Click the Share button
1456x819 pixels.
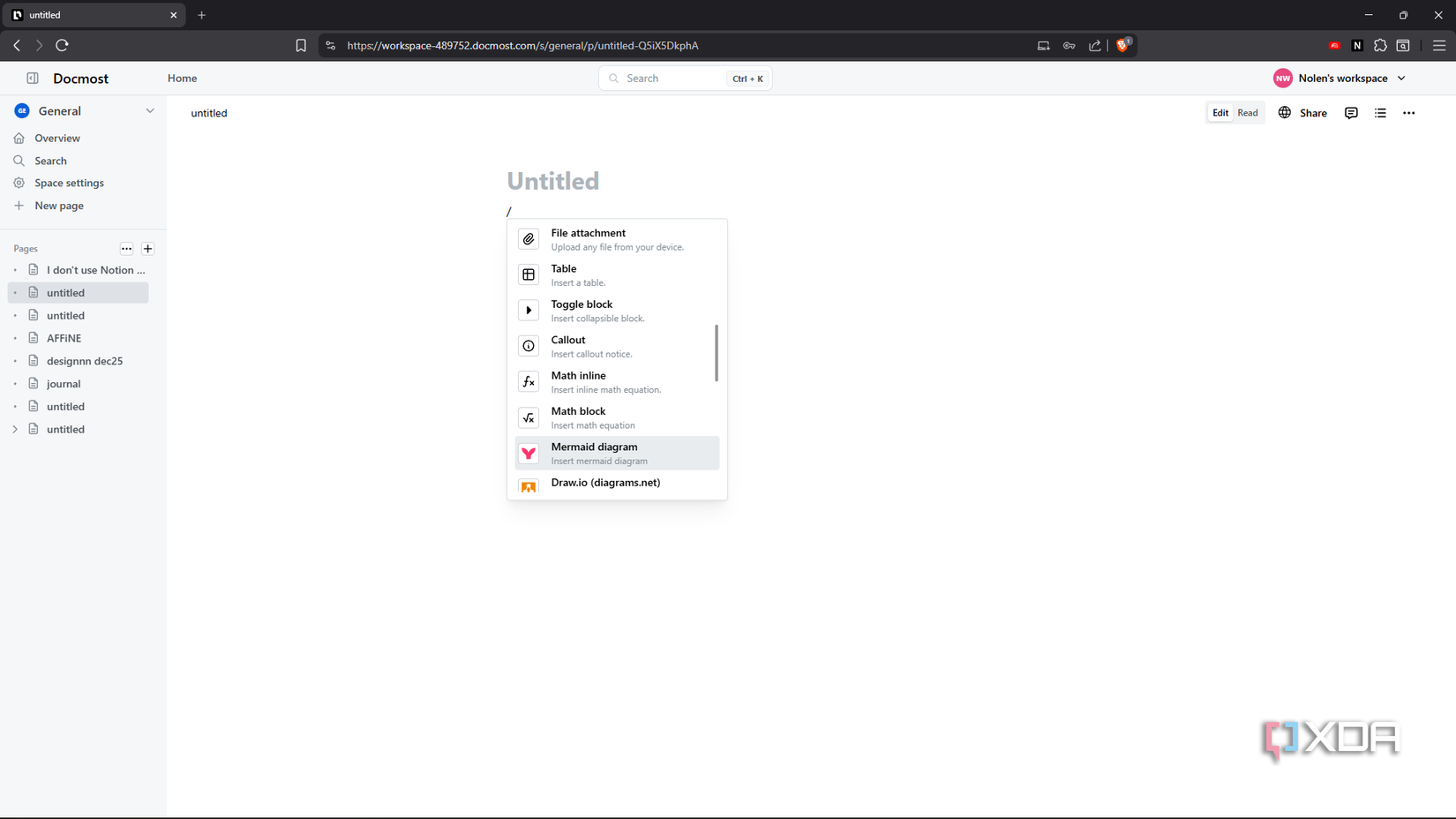click(x=1313, y=113)
